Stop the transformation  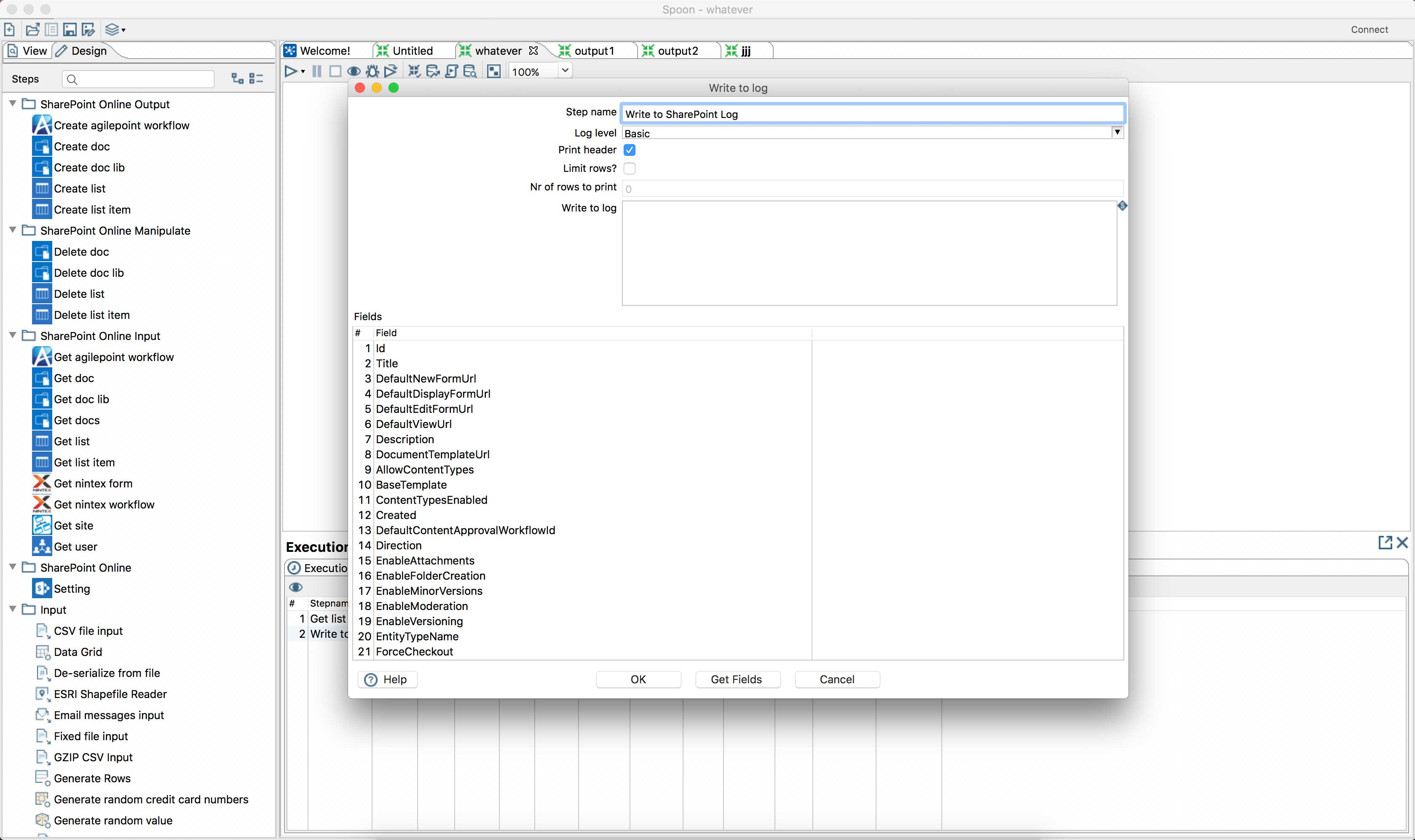tap(335, 71)
